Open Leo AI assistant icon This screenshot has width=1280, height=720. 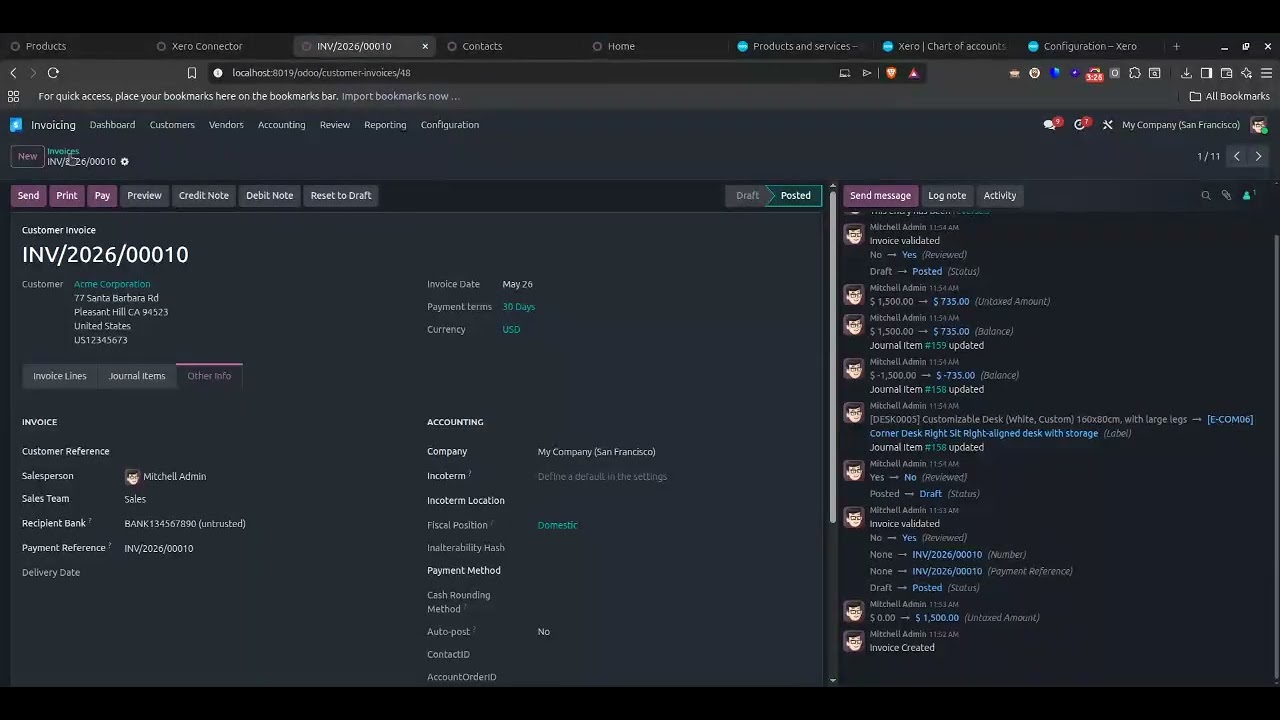1246,73
